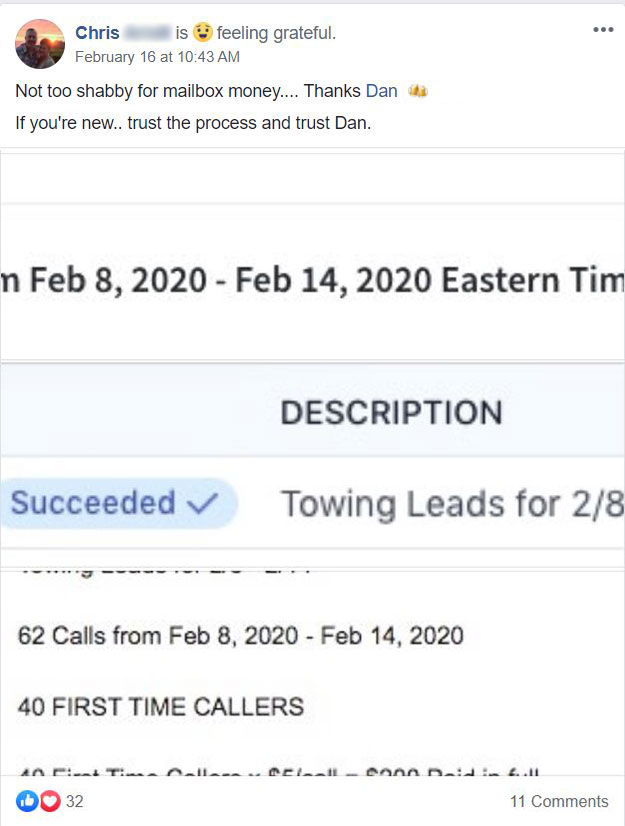Click Chris's profile picture

click(x=40, y=44)
